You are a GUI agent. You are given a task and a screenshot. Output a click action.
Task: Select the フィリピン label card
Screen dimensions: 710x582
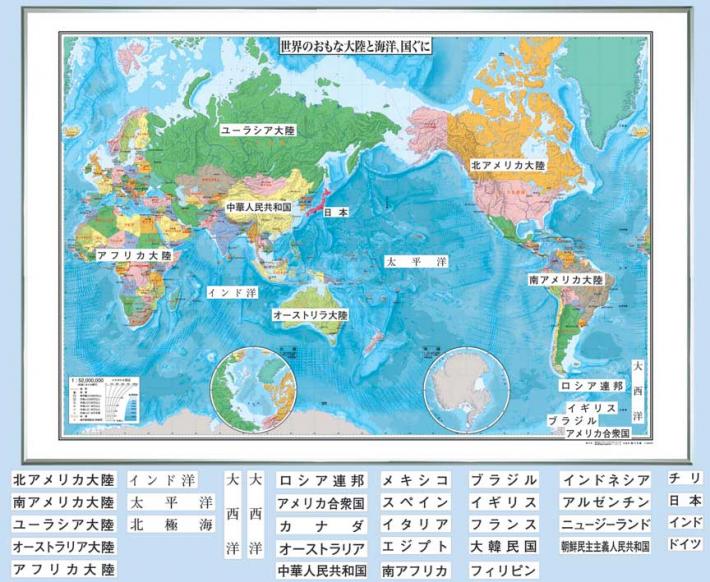pyautogui.click(x=503, y=572)
